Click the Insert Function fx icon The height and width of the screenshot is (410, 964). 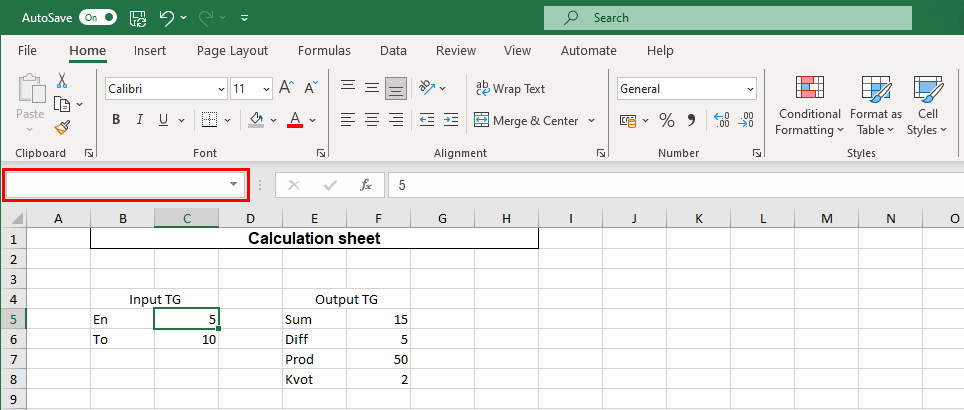pyautogui.click(x=366, y=185)
